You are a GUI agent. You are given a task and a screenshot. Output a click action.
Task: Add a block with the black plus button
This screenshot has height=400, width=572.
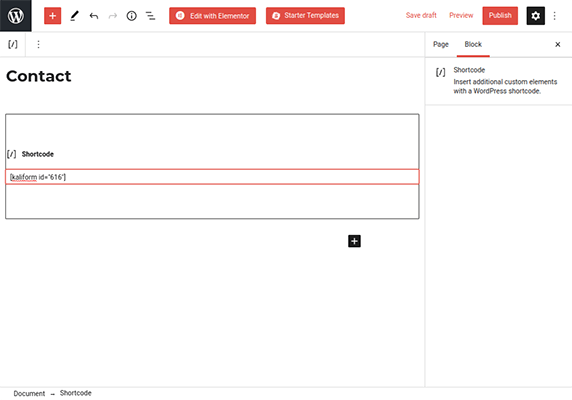click(x=354, y=241)
